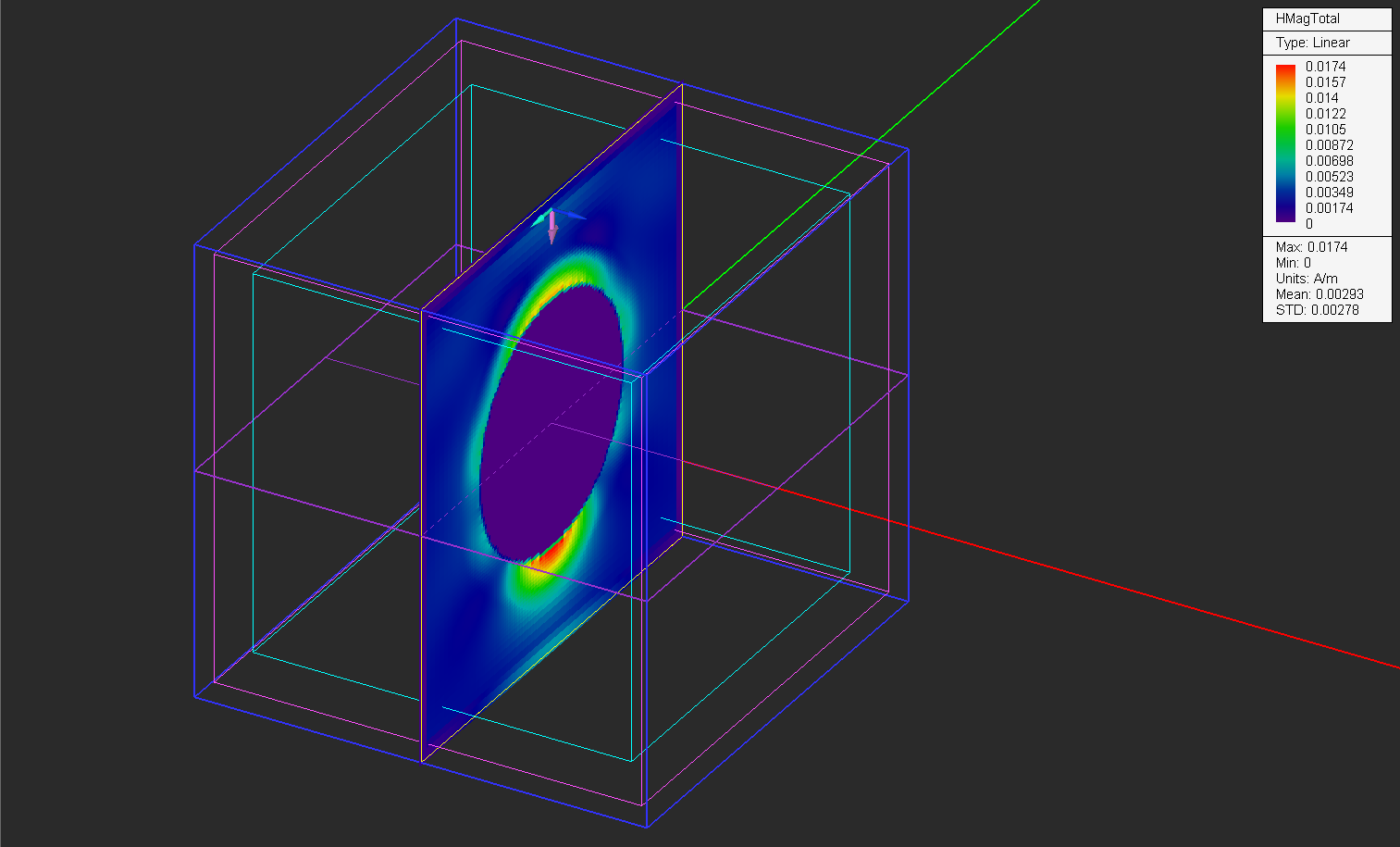Click the 'STD: 0.00278' statistic
Screen dimensions: 1400x847
(x=1317, y=310)
